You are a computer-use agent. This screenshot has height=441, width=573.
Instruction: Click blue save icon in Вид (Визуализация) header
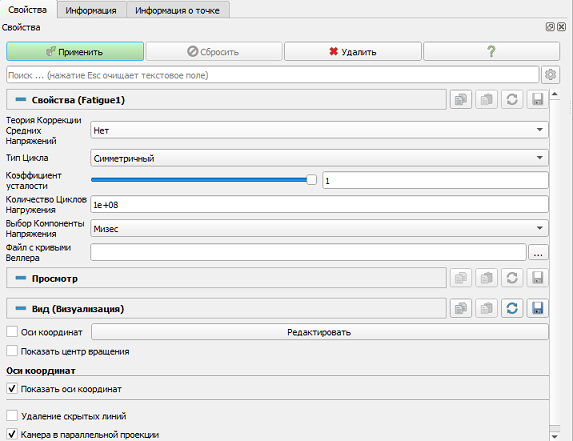(537, 308)
